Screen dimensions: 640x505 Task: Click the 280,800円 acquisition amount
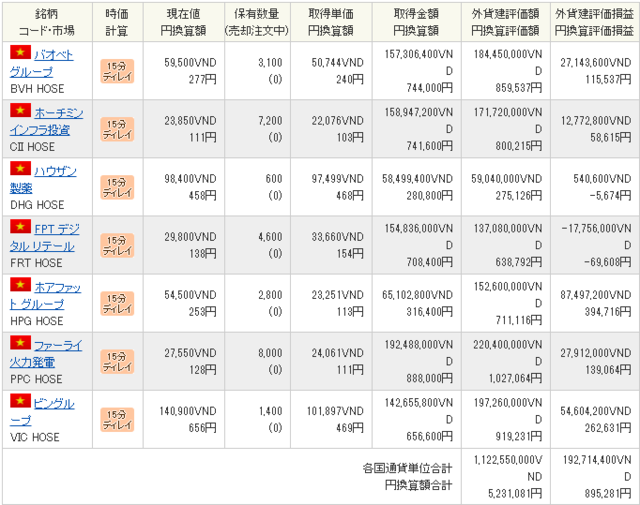(x=429, y=196)
